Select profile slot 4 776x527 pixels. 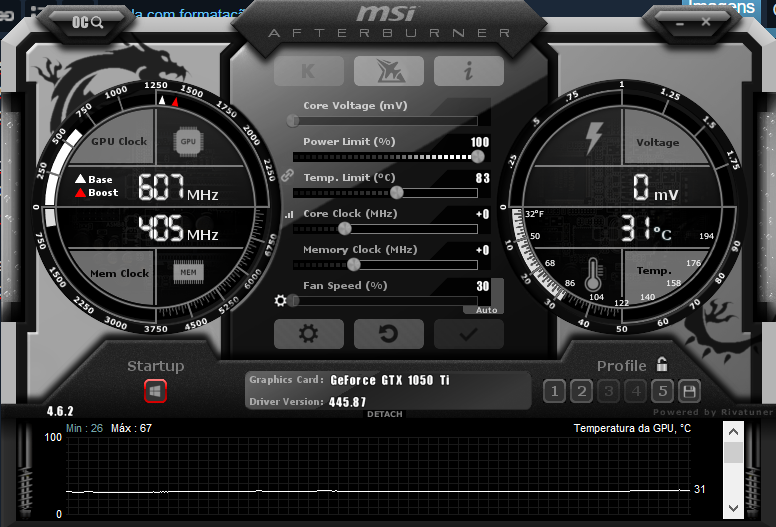coord(636,391)
